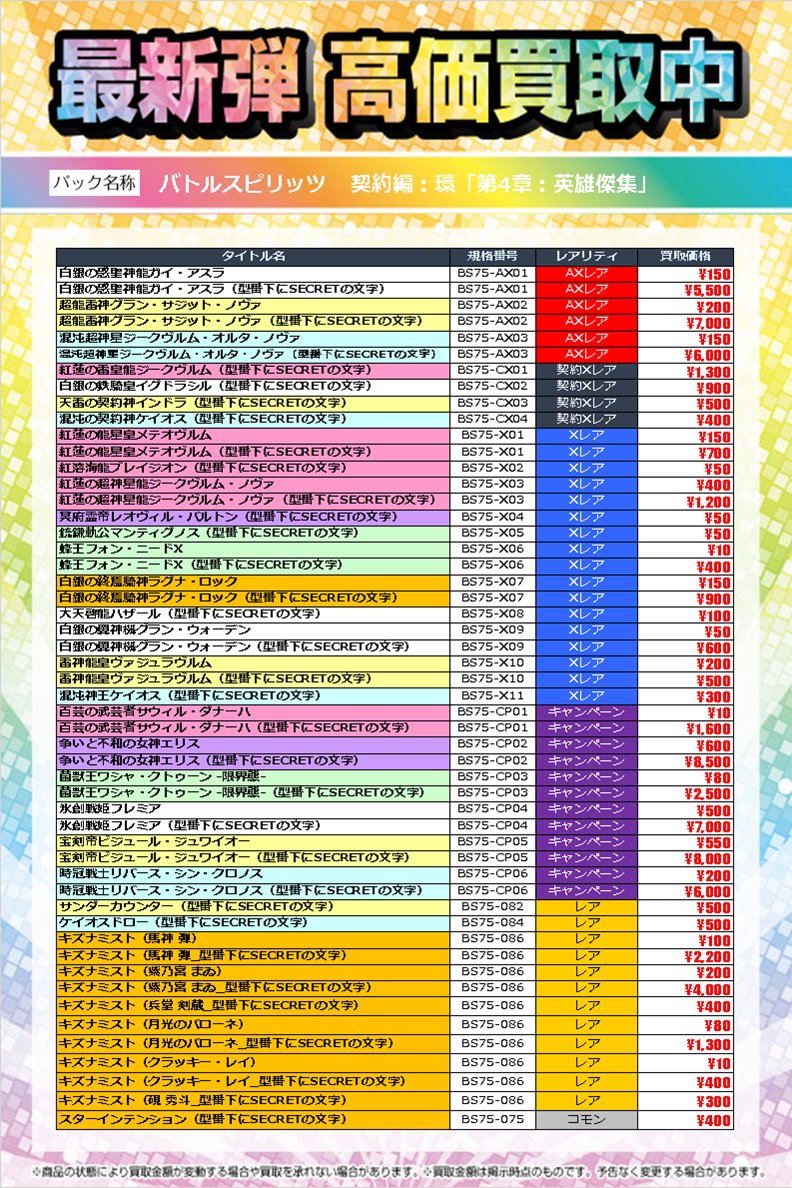Click the 'レア' cell in the BS75-082 row

(x=586, y=907)
